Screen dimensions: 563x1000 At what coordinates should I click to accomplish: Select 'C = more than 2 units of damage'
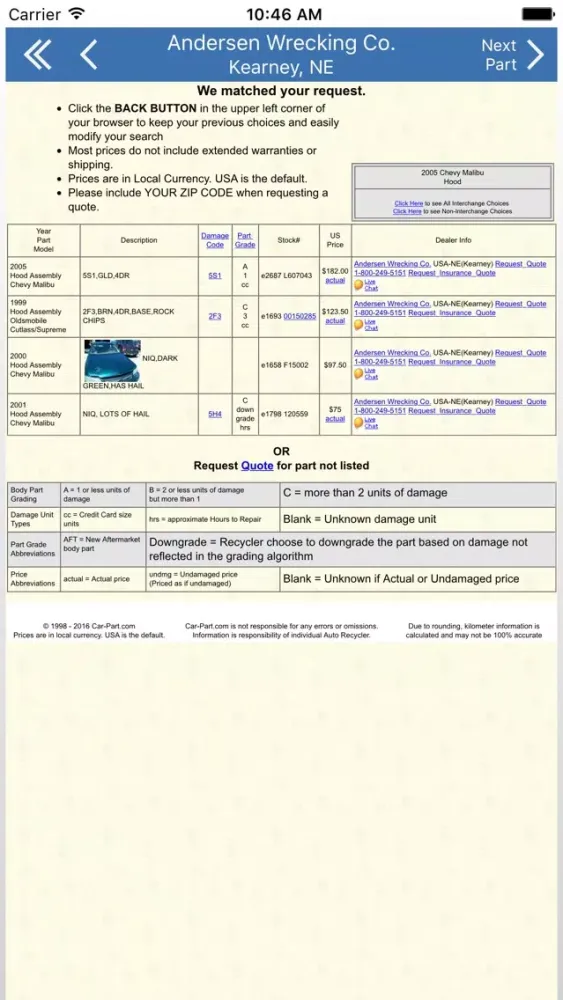365,493
